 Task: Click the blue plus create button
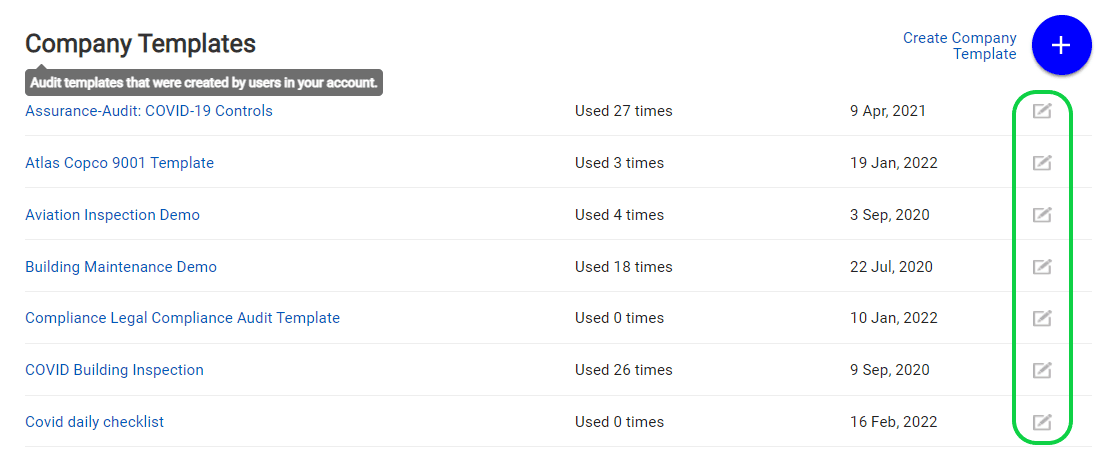click(1061, 46)
